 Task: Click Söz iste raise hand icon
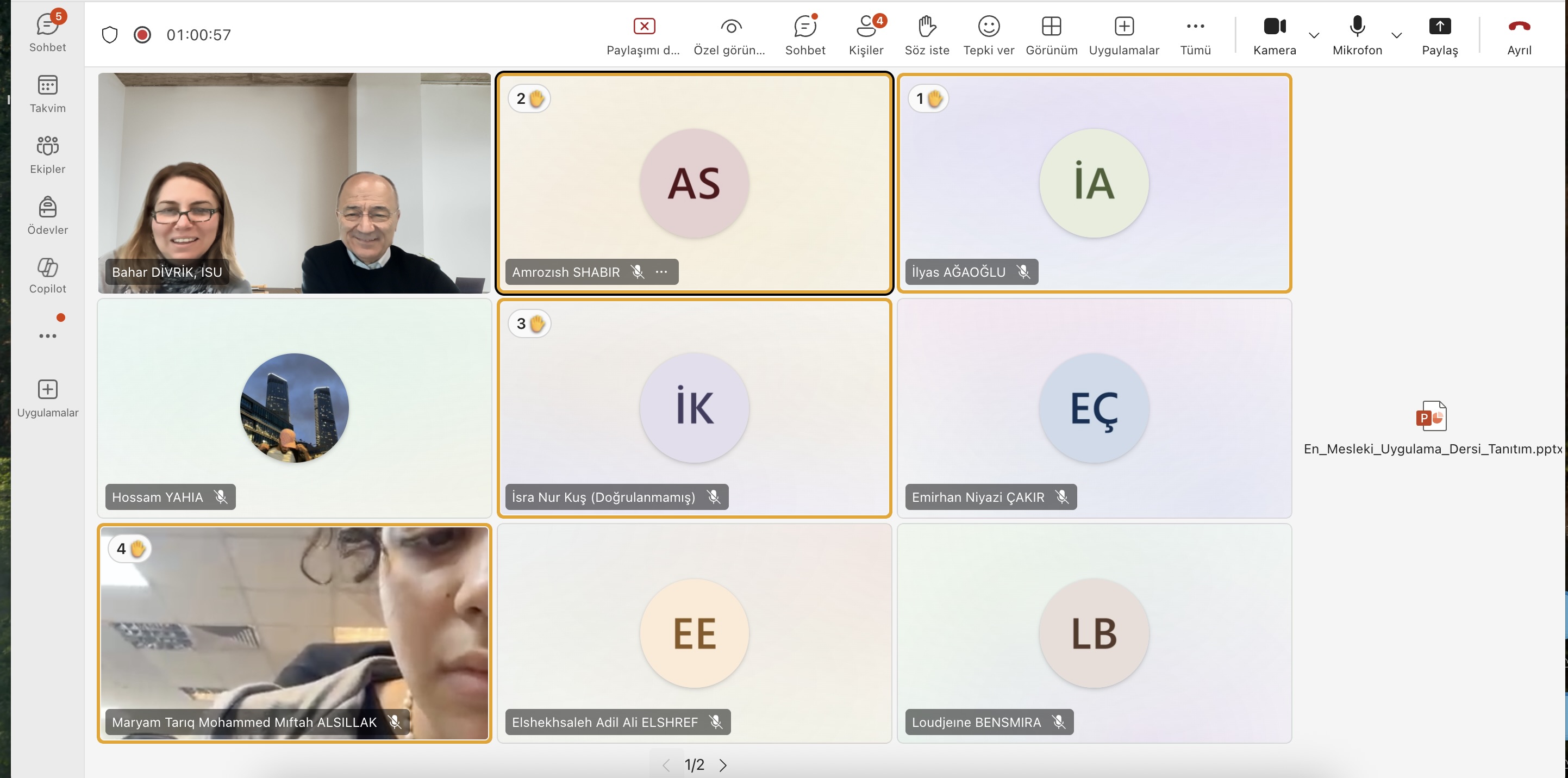[927, 35]
